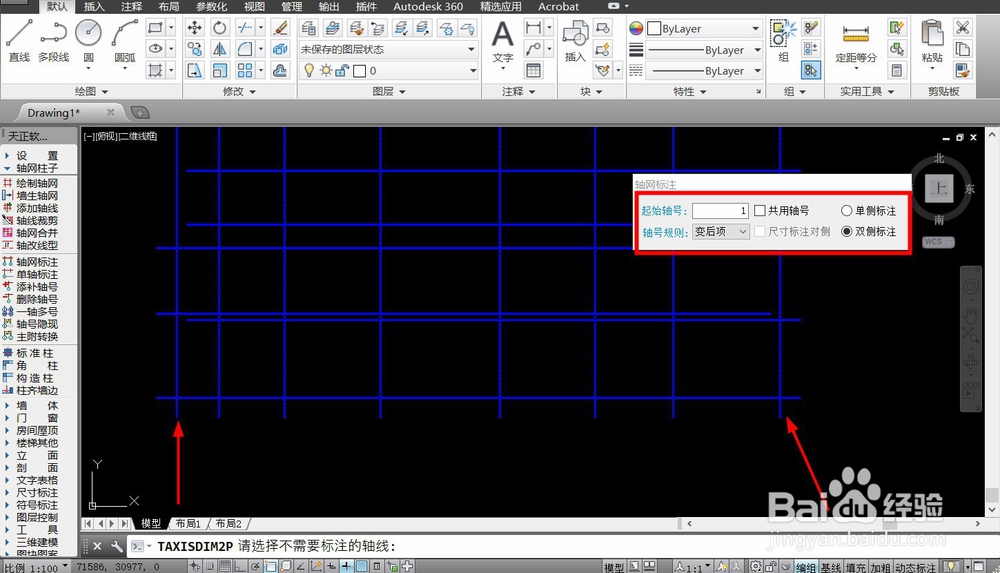Toggle layer on/off lightbulb icon

(309, 70)
